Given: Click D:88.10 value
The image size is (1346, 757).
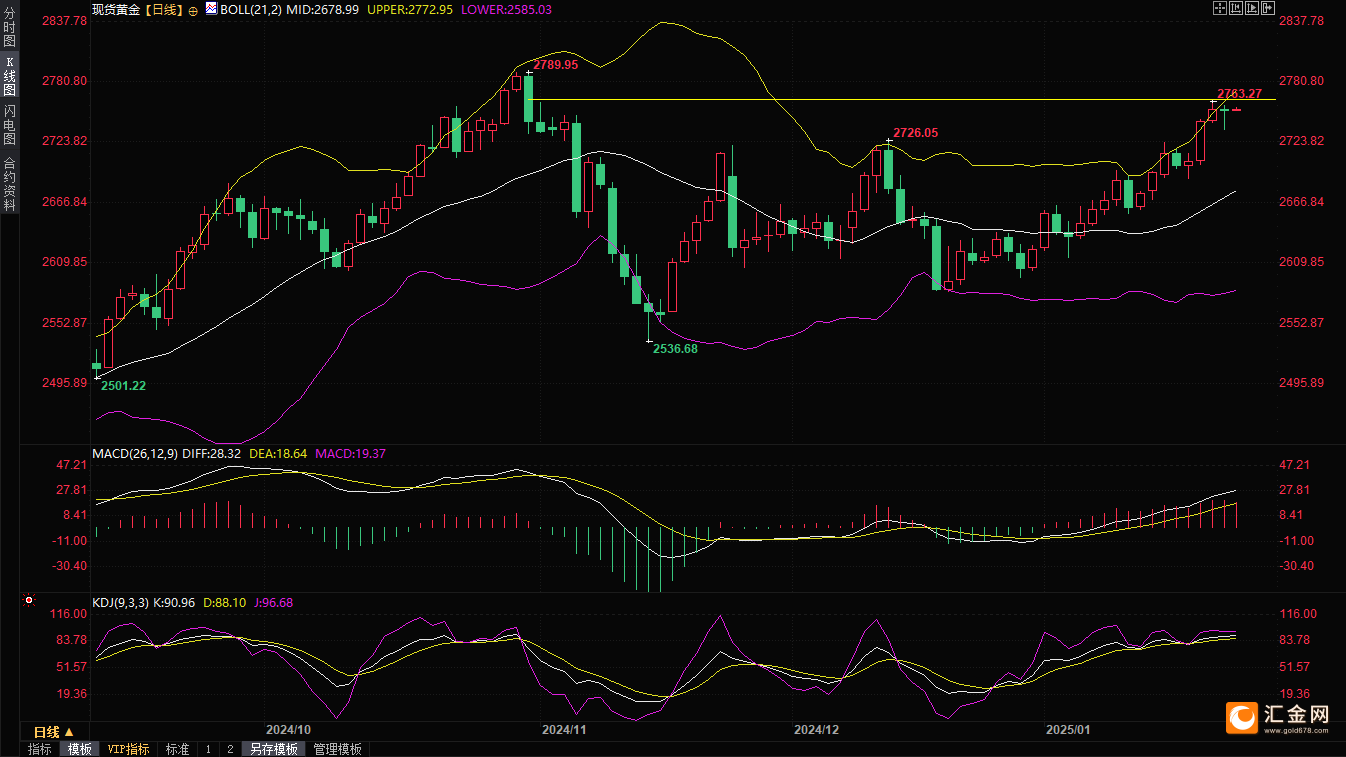Looking at the screenshot, I should (223, 603).
